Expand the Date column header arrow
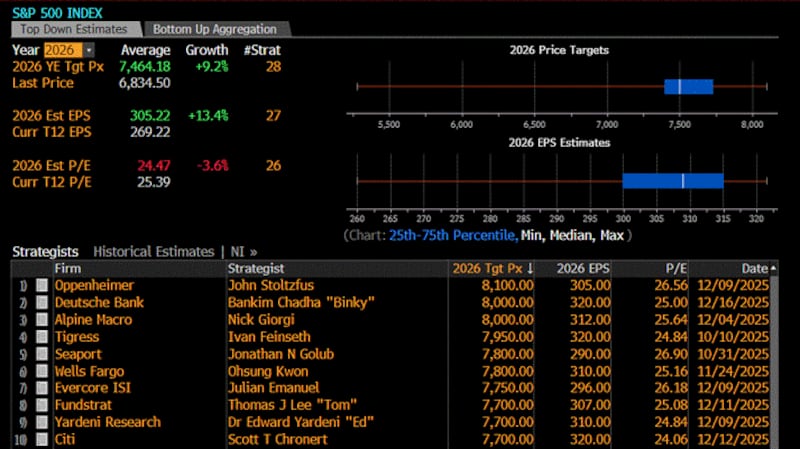Screen dimensions: 800x449 [773, 268]
